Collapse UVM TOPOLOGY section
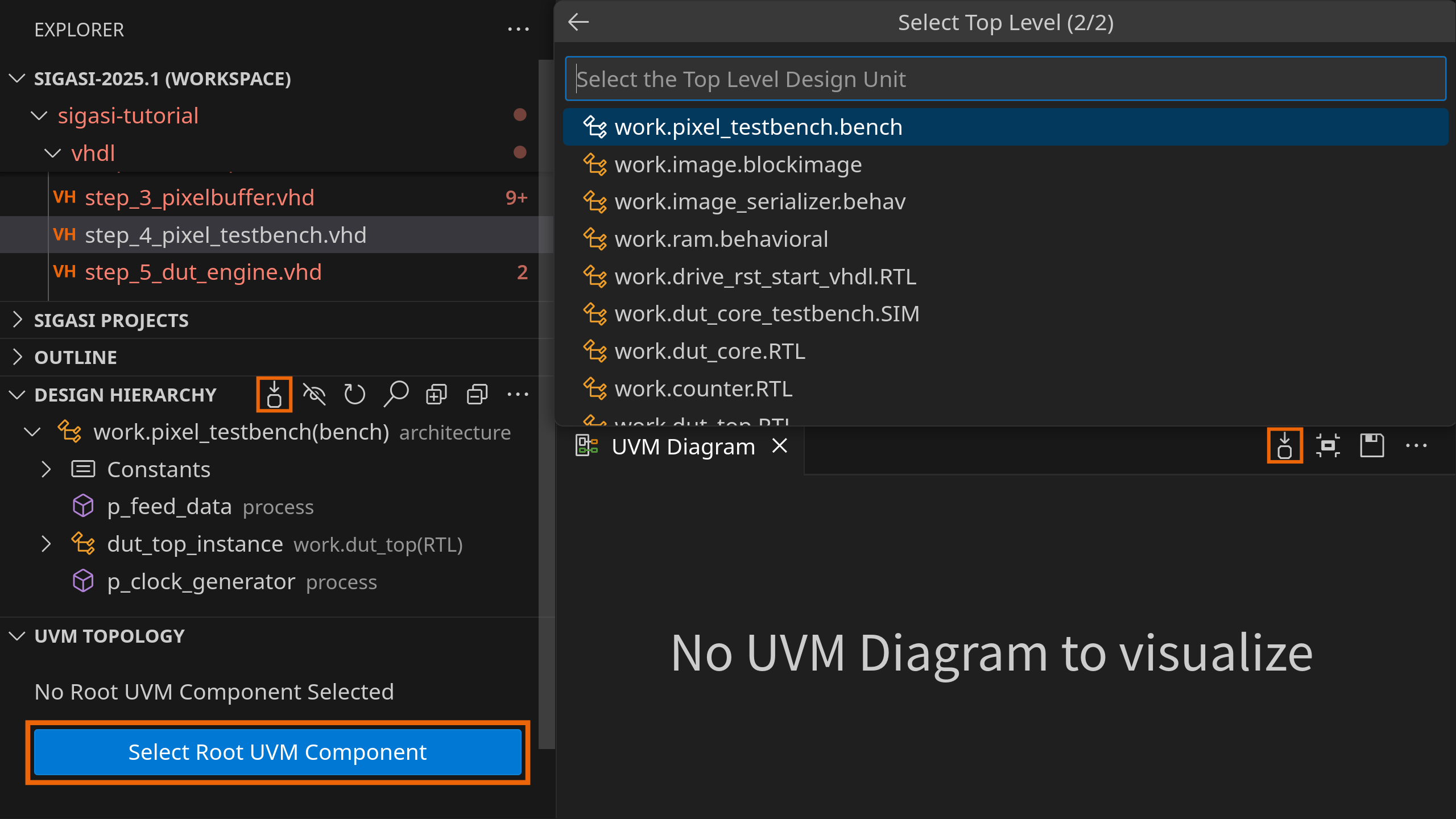 tap(18, 635)
